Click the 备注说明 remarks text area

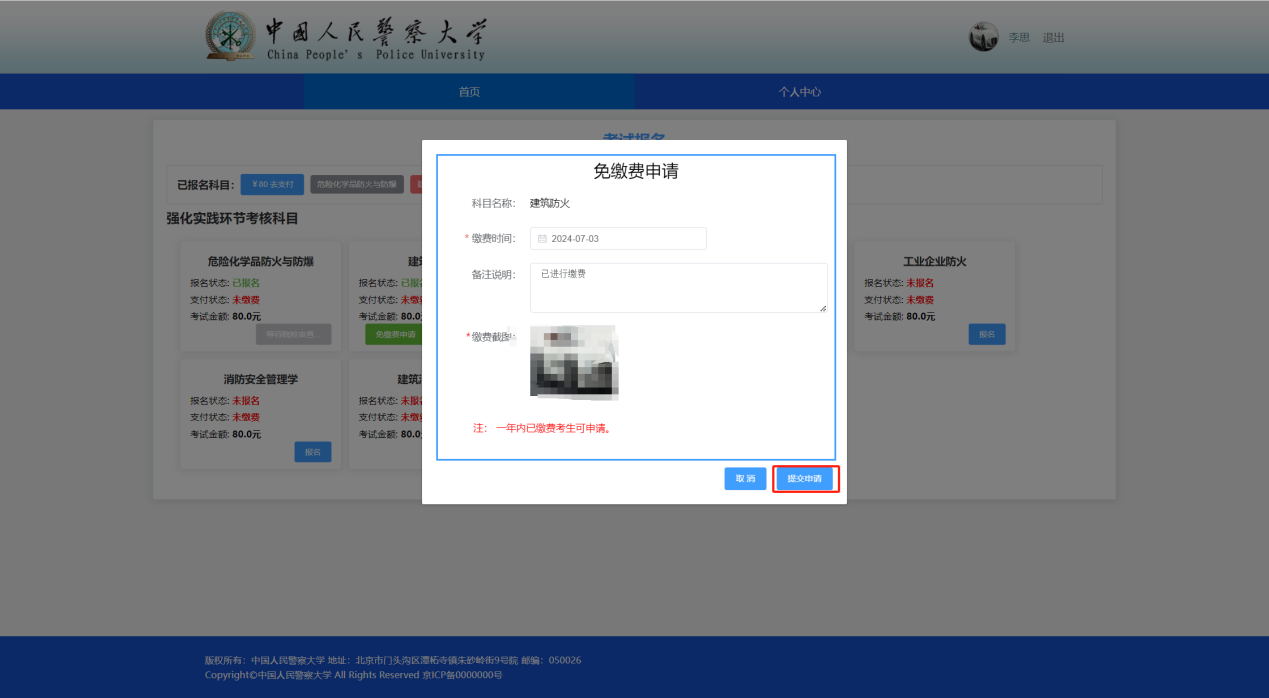[x=678, y=288]
